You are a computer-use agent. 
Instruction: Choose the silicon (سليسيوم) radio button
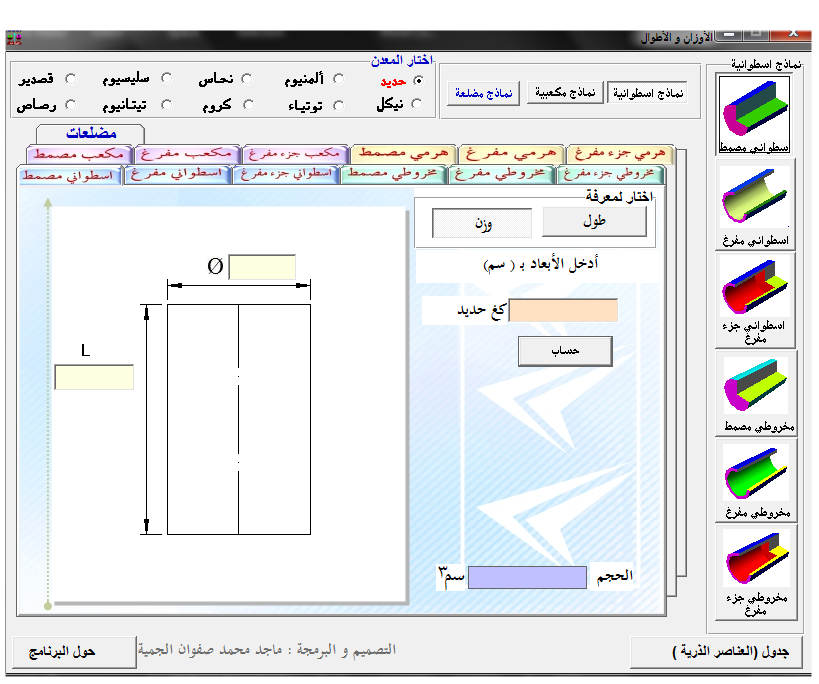pos(167,78)
